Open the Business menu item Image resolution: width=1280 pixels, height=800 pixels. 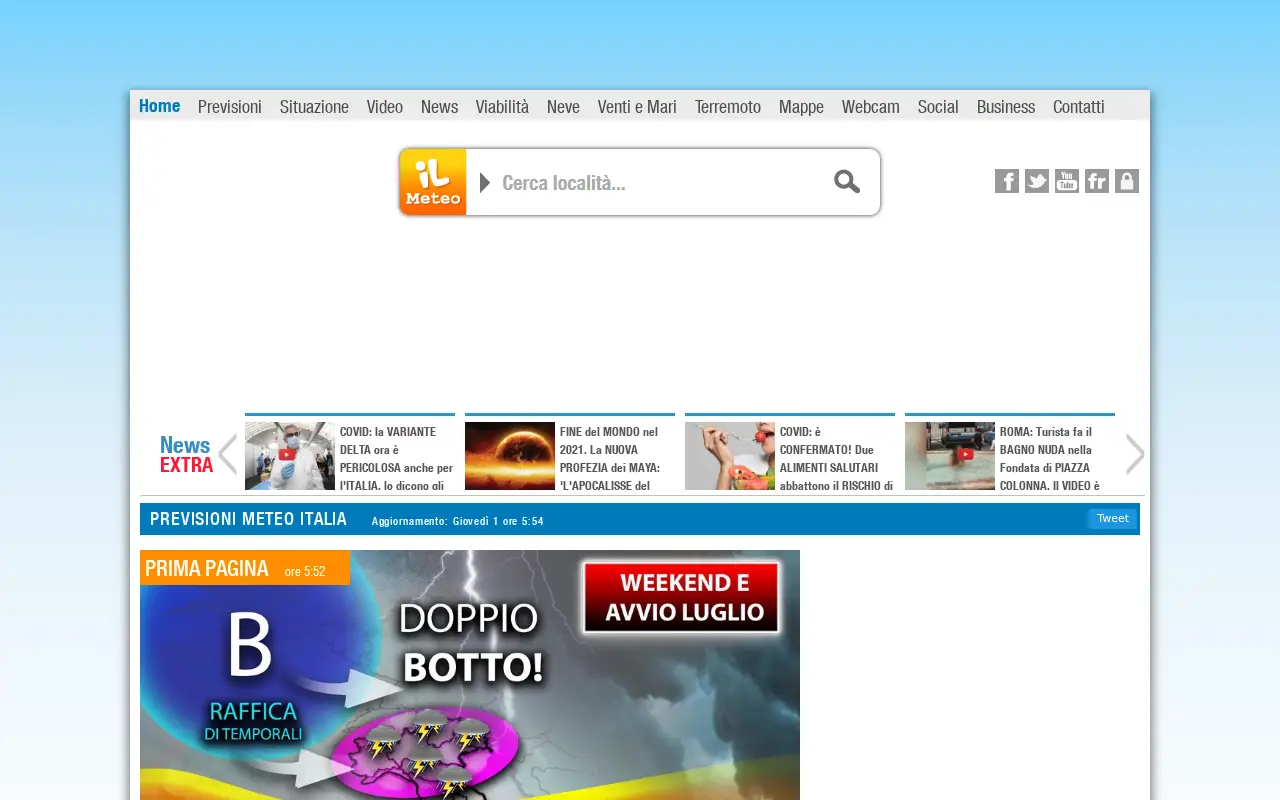(x=1006, y=107)
